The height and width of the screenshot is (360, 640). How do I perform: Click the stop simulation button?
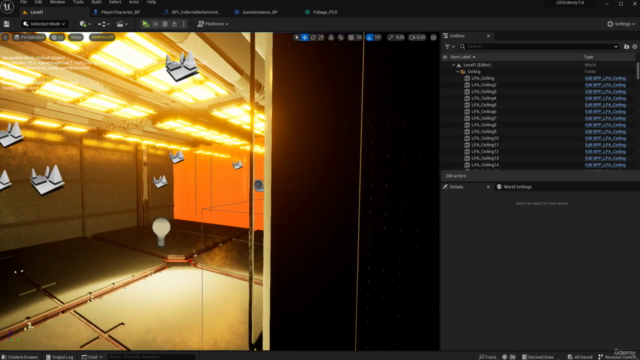(x=165, y=24)
